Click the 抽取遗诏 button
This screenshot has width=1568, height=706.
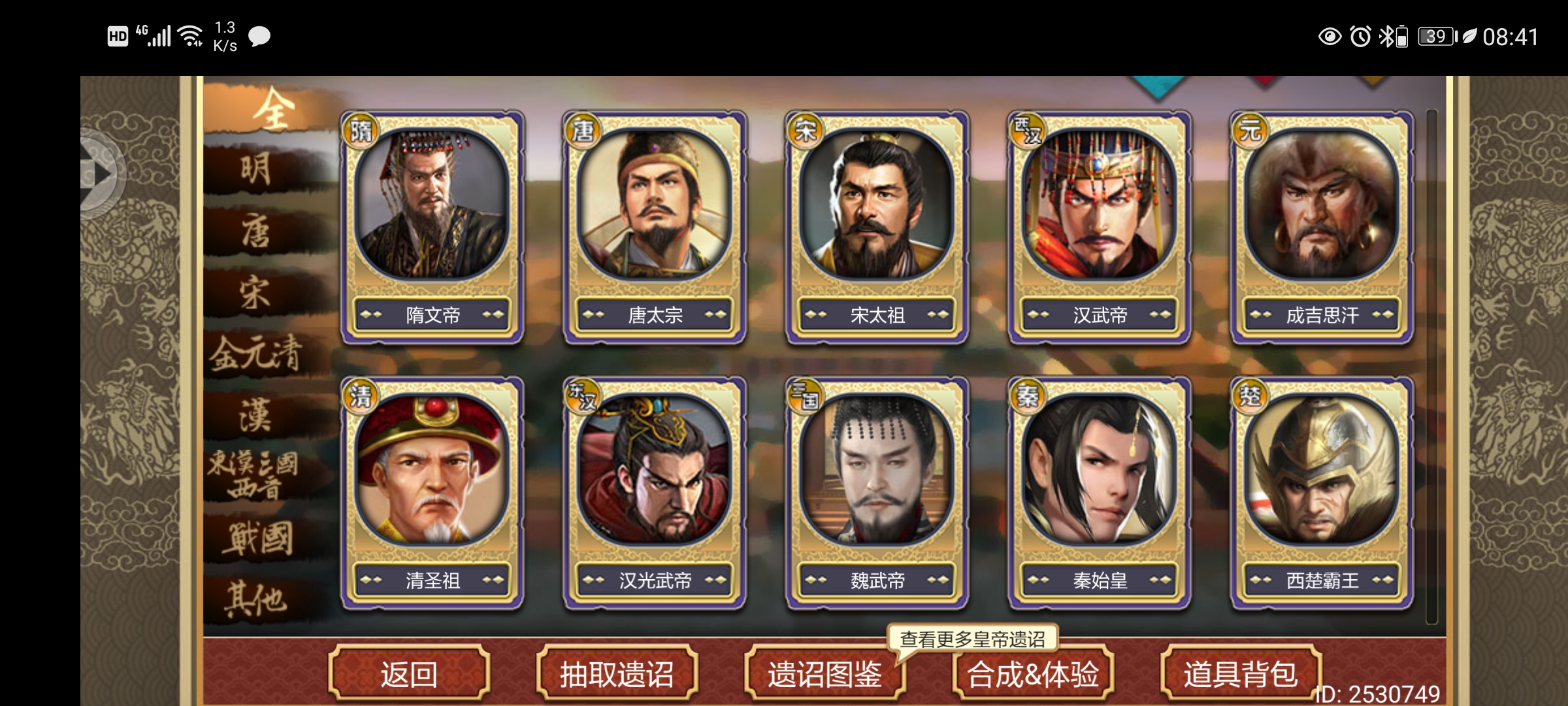coord(617,673)
